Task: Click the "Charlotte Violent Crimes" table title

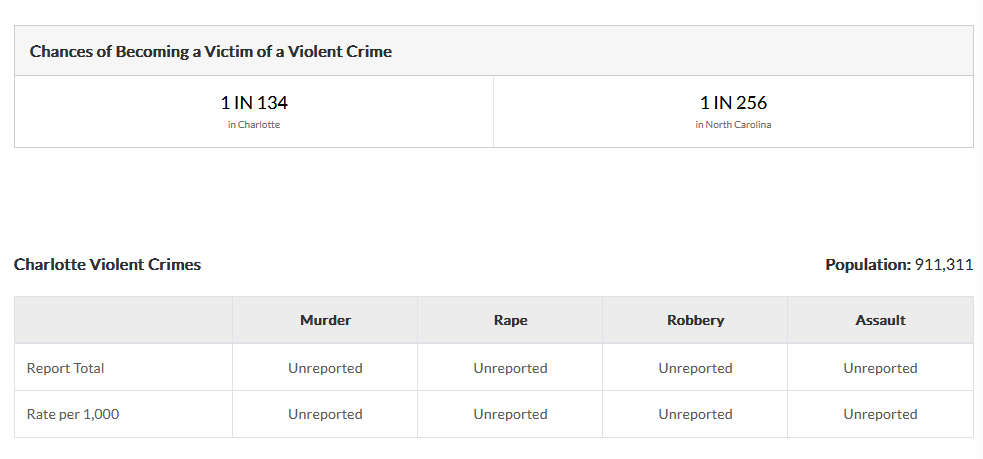Action: pos(107,265)
